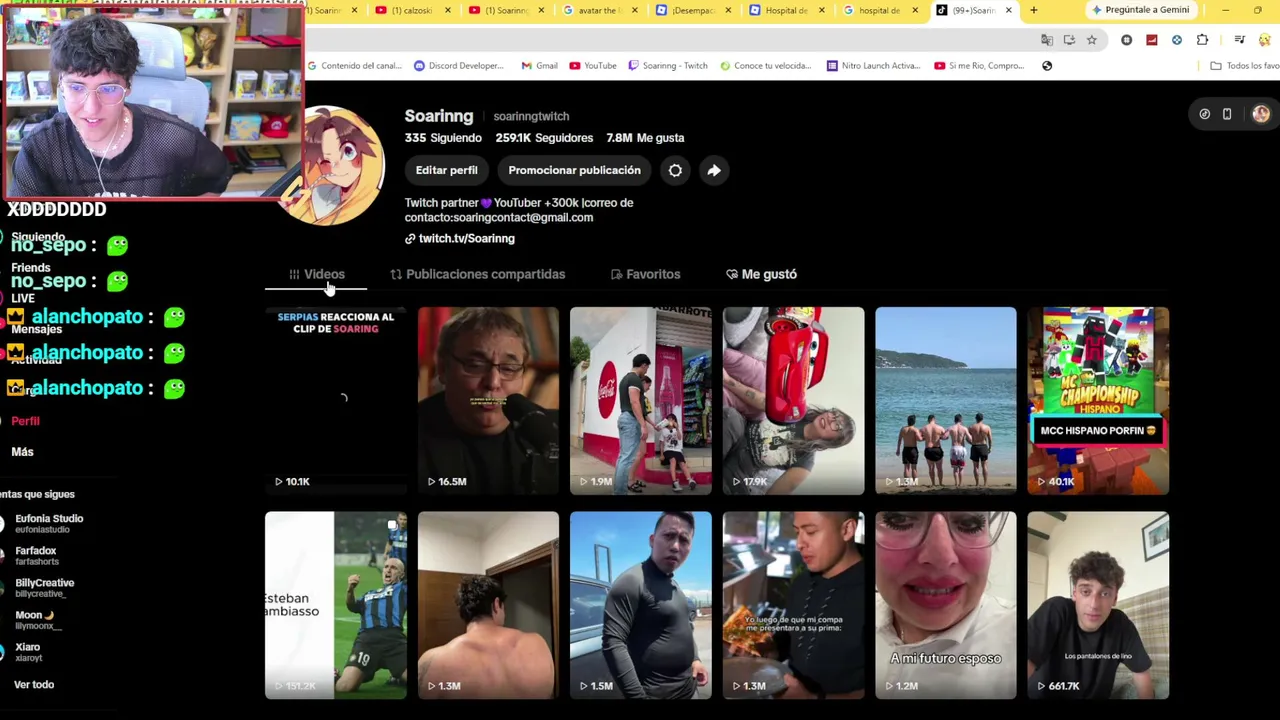The height and width of the screenshot is (720, 1280).
Task: Close the 'Hospital de' tab with blue icon
Action: point(821,10)
